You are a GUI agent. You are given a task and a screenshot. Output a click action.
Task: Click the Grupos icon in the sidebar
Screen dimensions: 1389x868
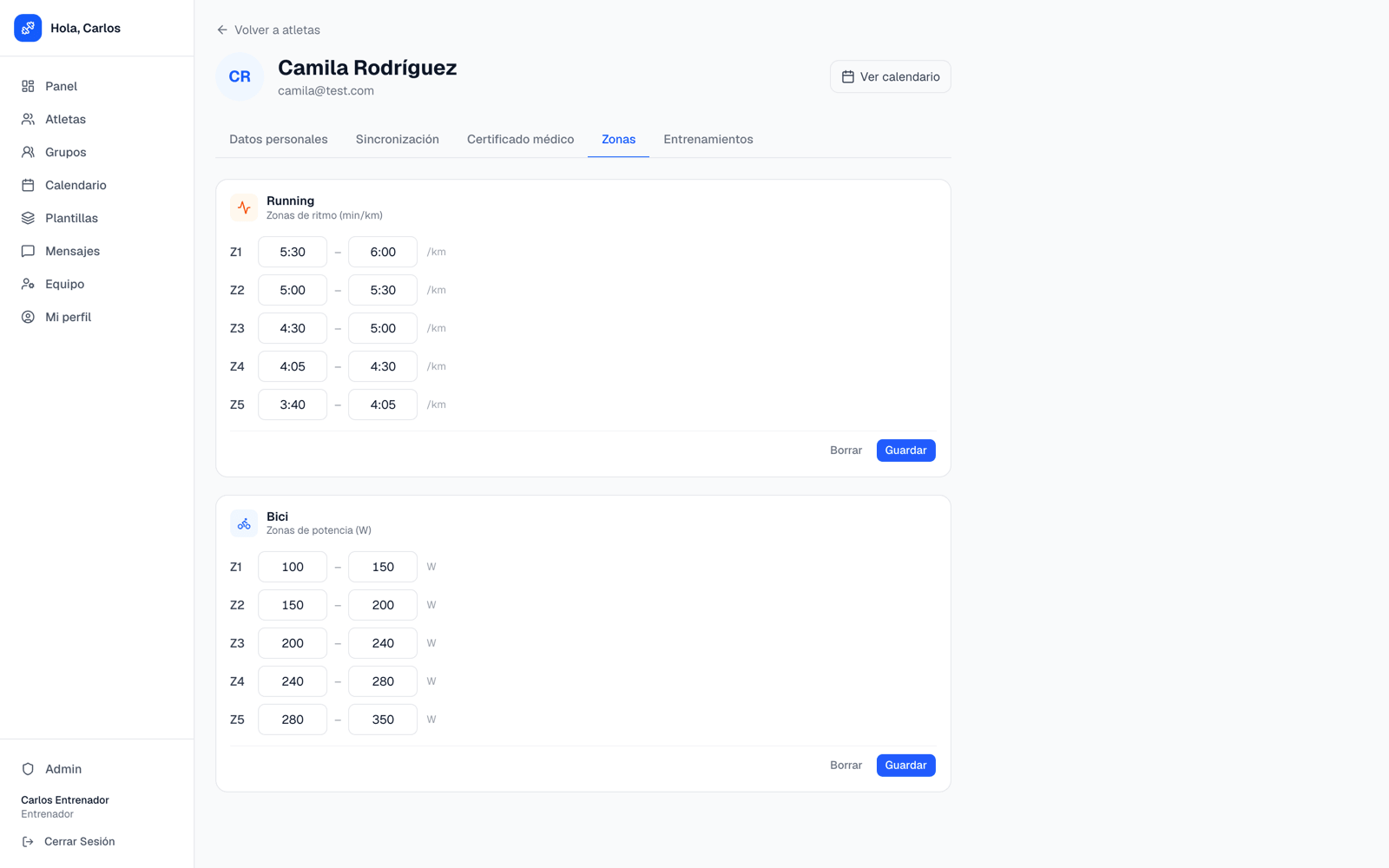[x=28, y=152]
